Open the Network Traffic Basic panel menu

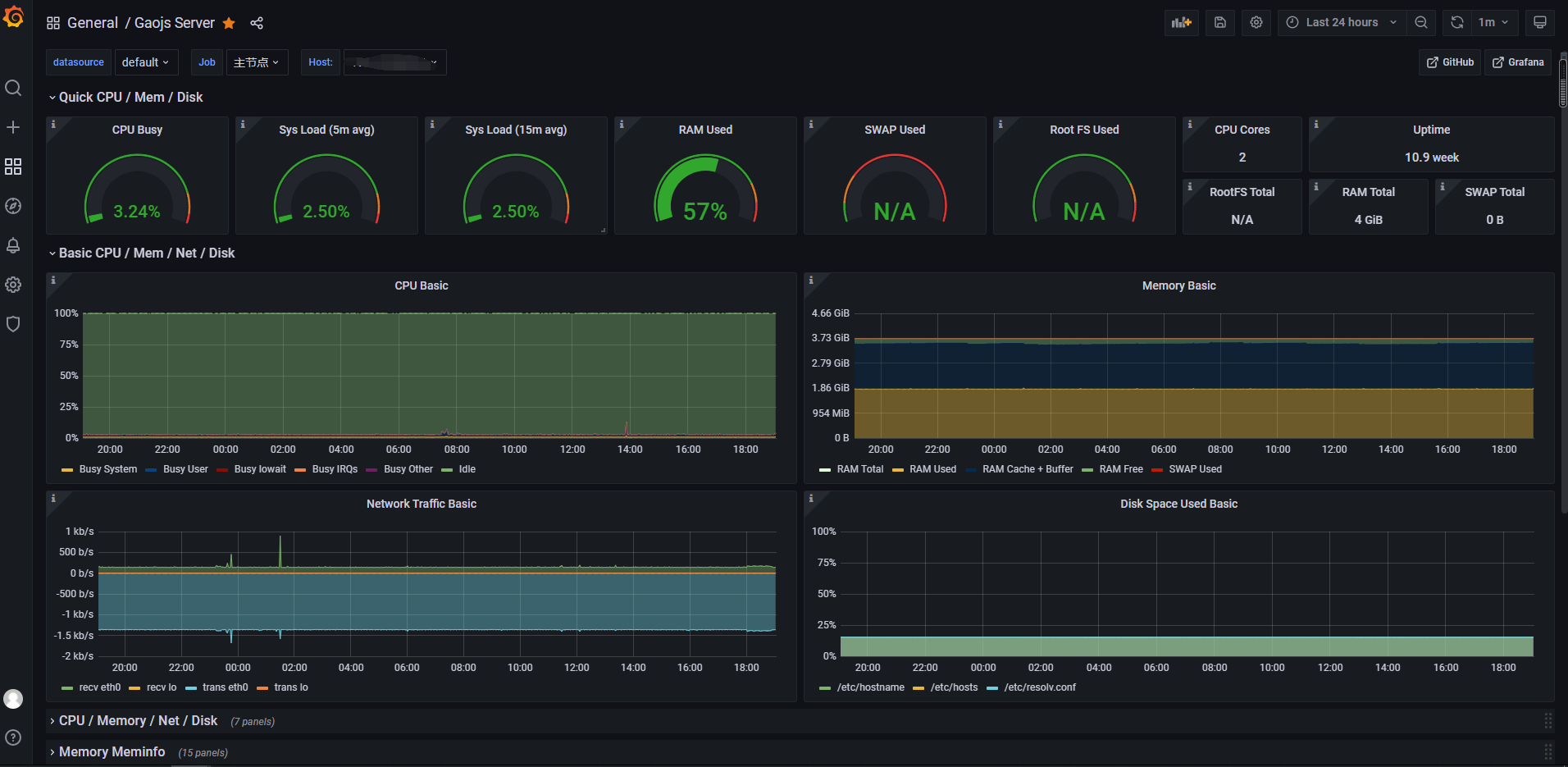click(x=422, y=504)
